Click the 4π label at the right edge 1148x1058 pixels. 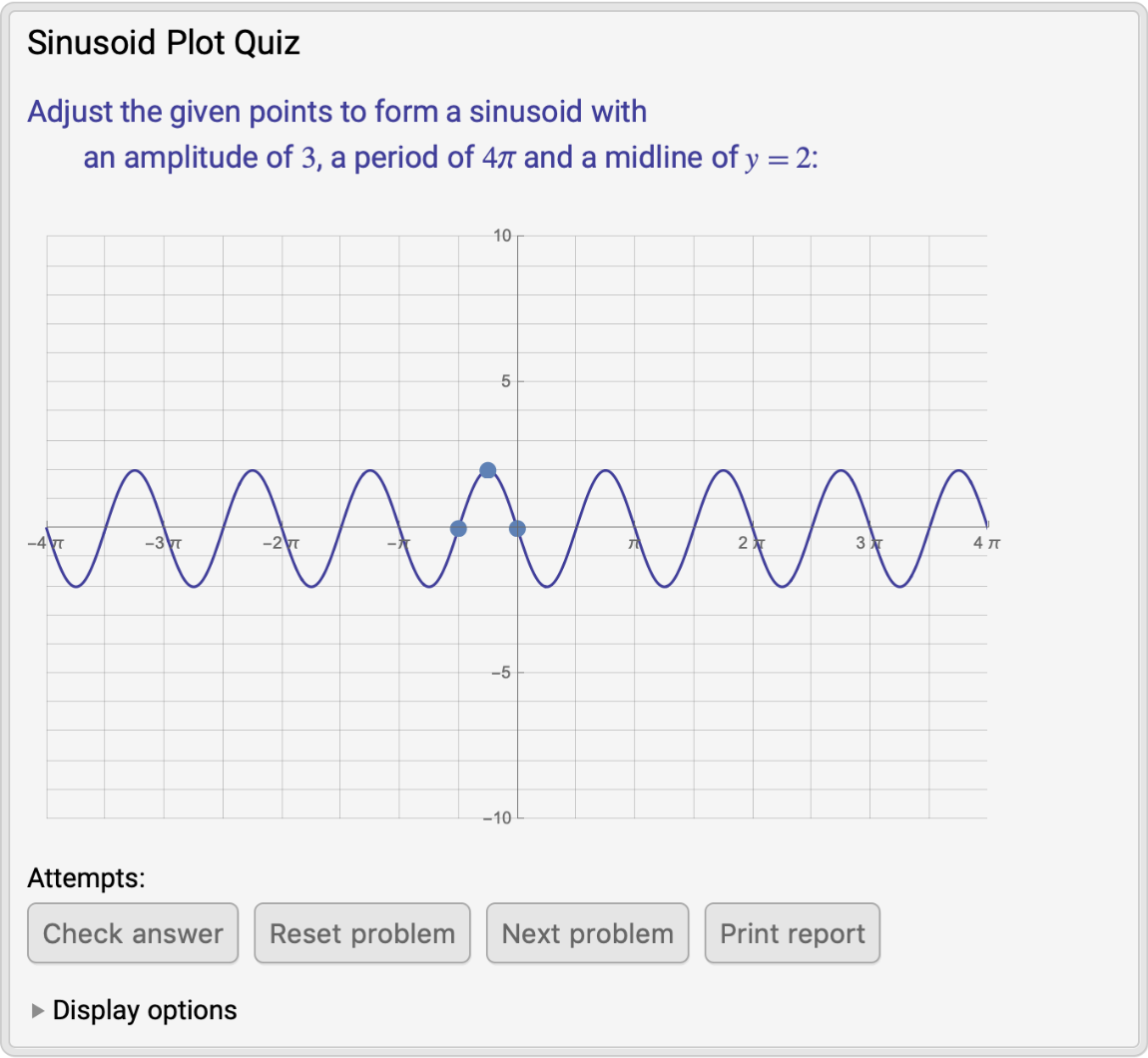(x=986, y=544)
